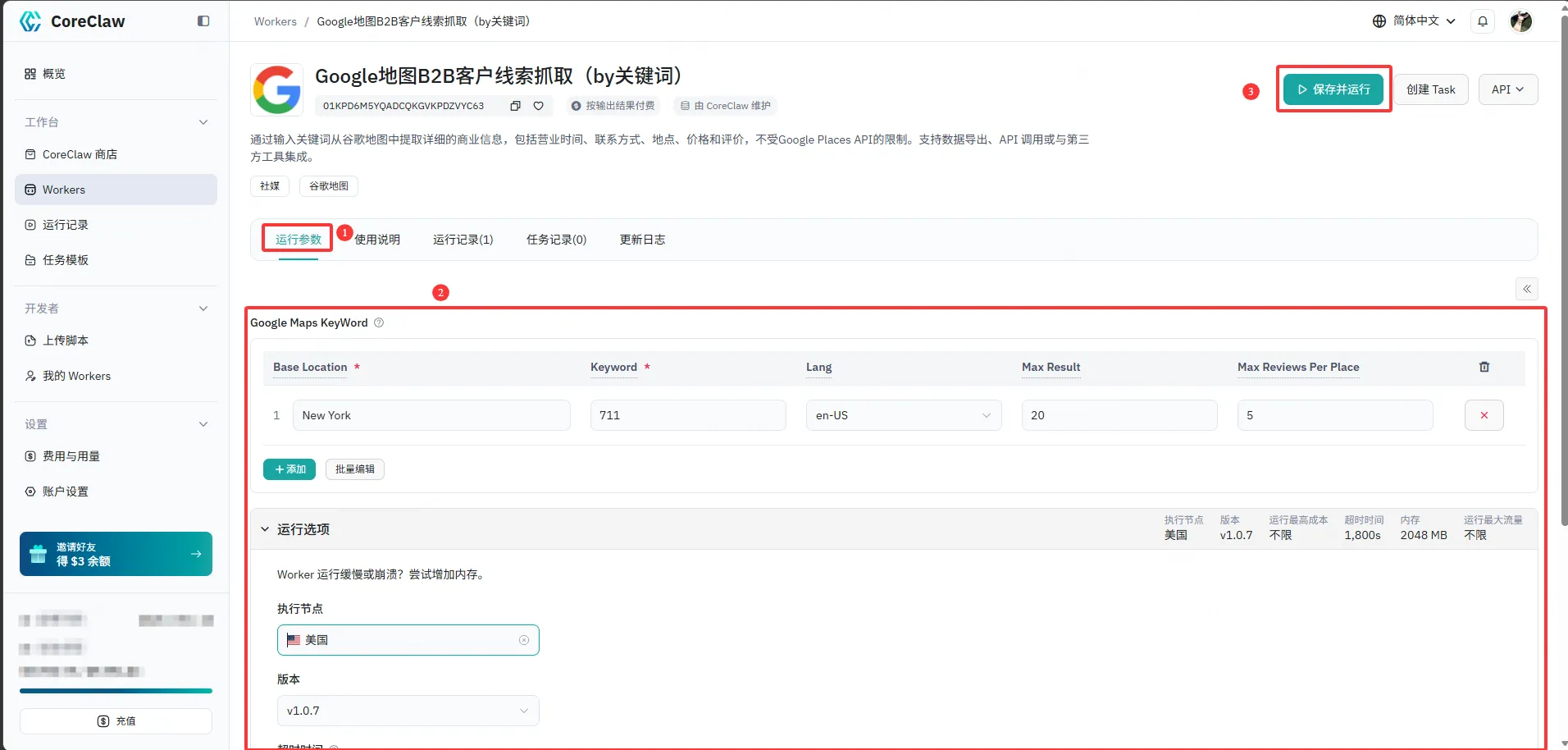Screen dimensions: 1568x750
Task: Open 费用与用量 settings
Action: pyautogui.click(x=116, y=456)
